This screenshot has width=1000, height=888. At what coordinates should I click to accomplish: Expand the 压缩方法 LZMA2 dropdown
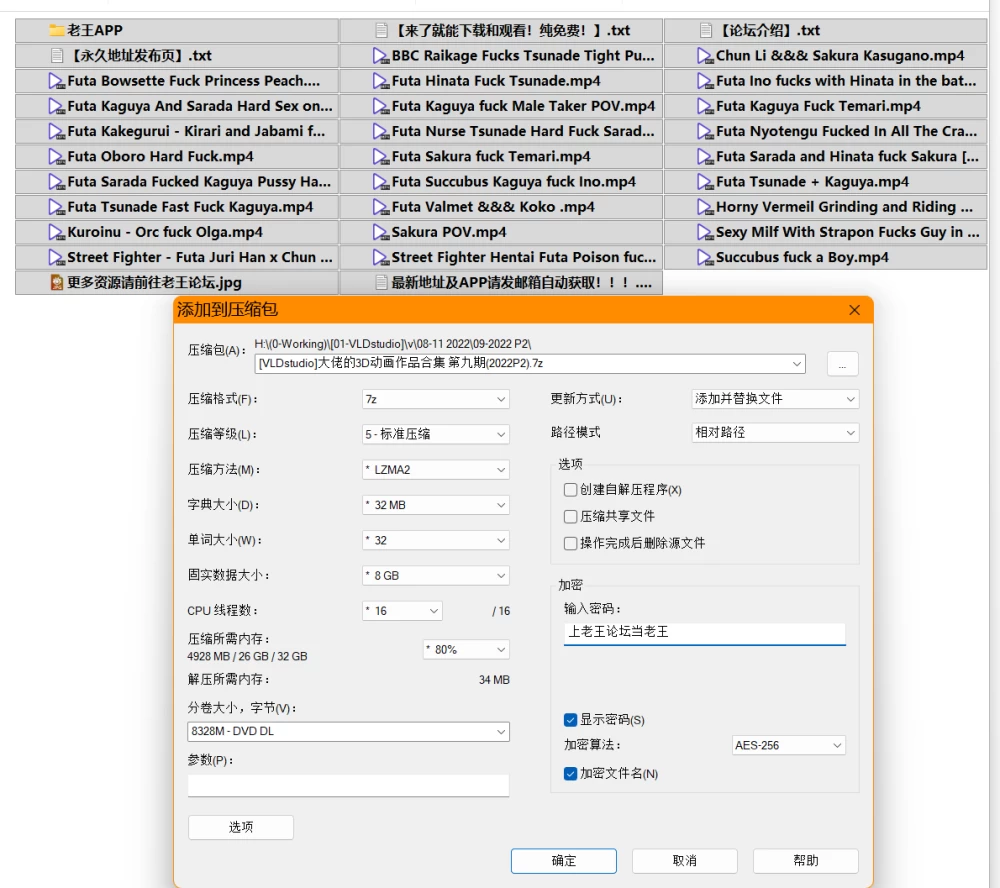[436, 470]
